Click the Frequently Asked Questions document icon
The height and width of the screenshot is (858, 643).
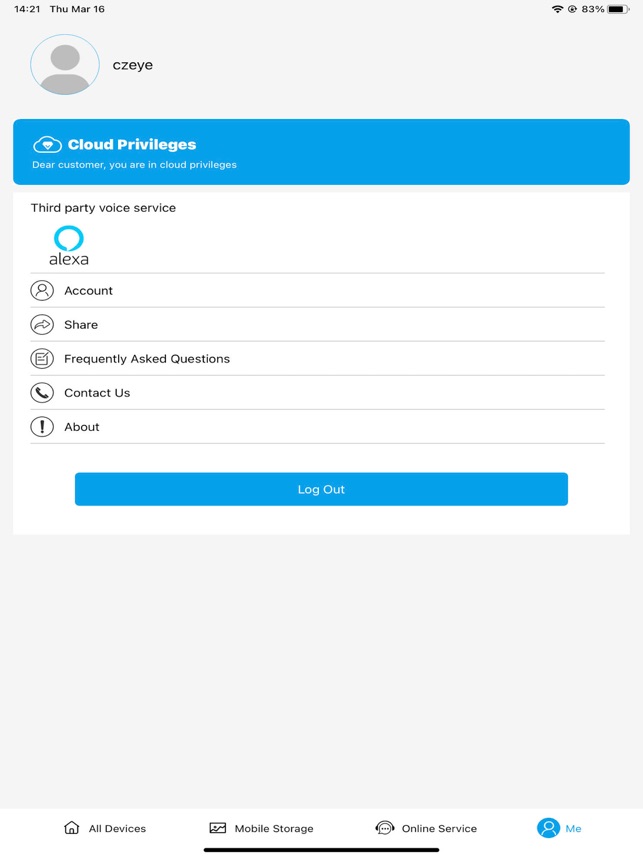coord(41,358)
